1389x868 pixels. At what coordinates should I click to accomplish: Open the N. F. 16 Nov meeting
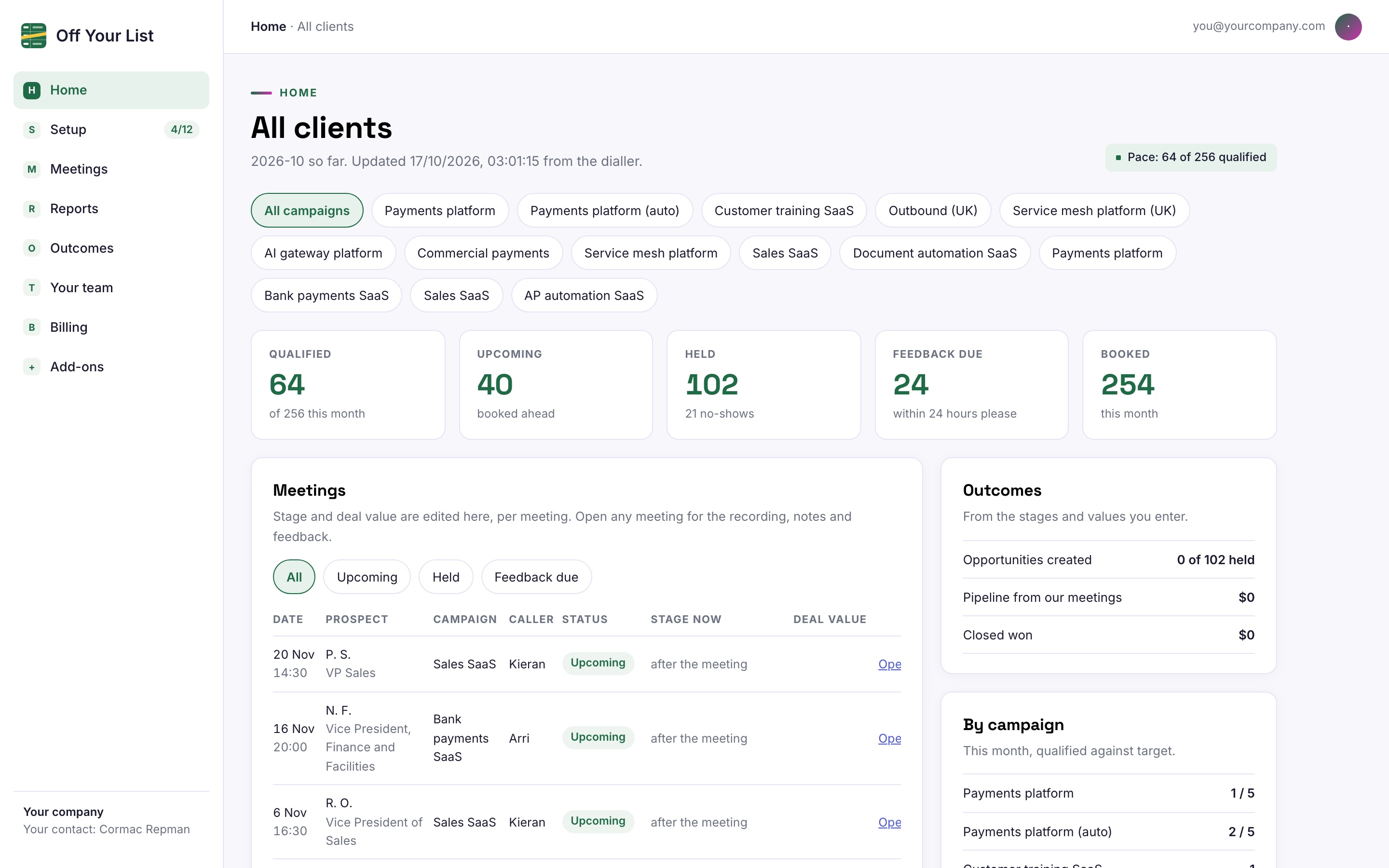(x=890, y=738)
